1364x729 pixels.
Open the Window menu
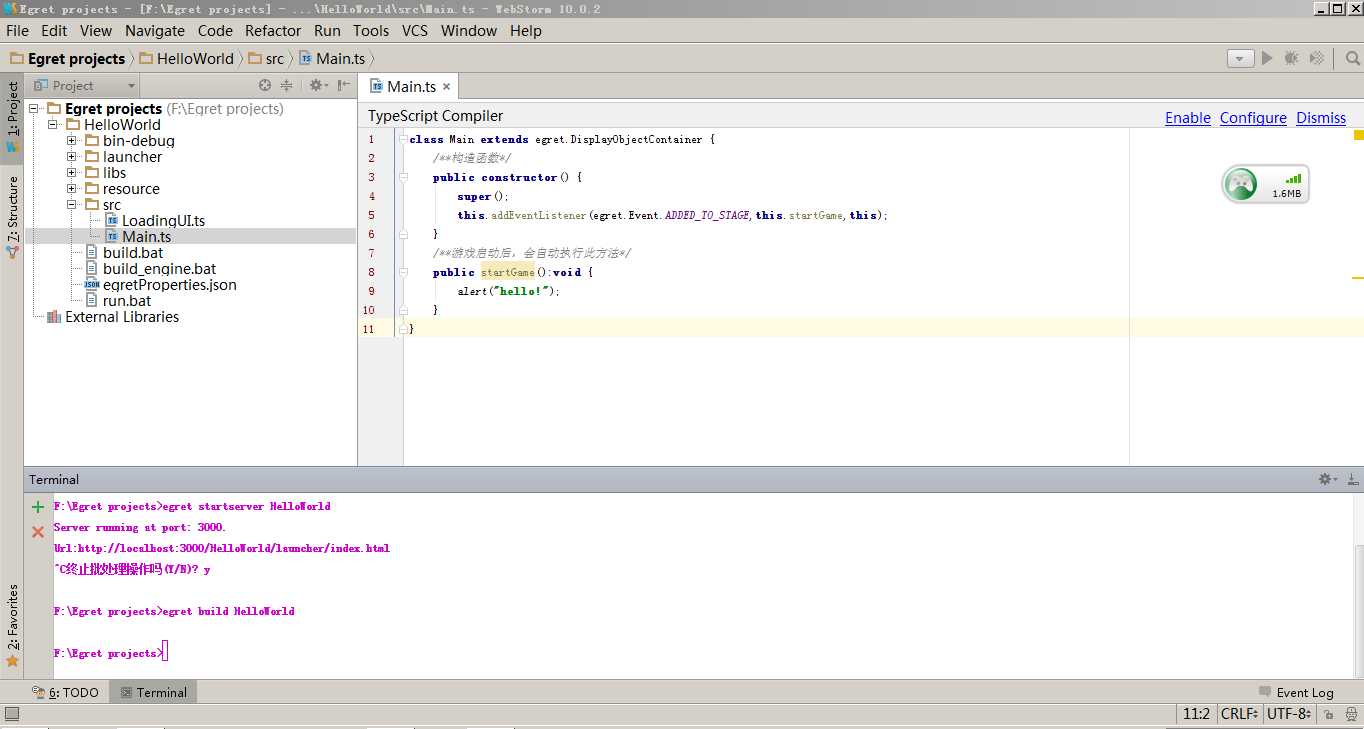pos(469,31)
